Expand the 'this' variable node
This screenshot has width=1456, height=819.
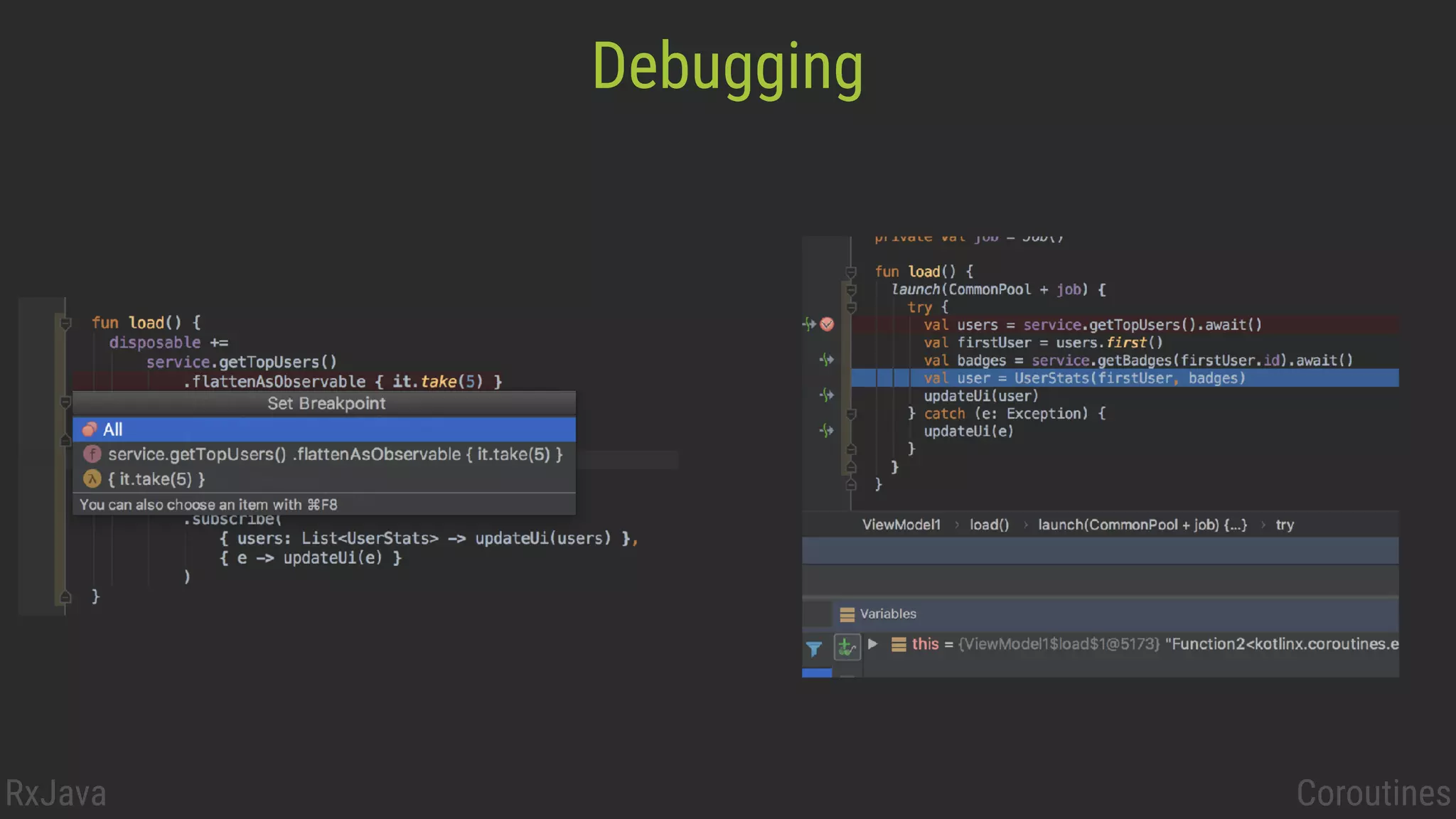click(873, 644)
